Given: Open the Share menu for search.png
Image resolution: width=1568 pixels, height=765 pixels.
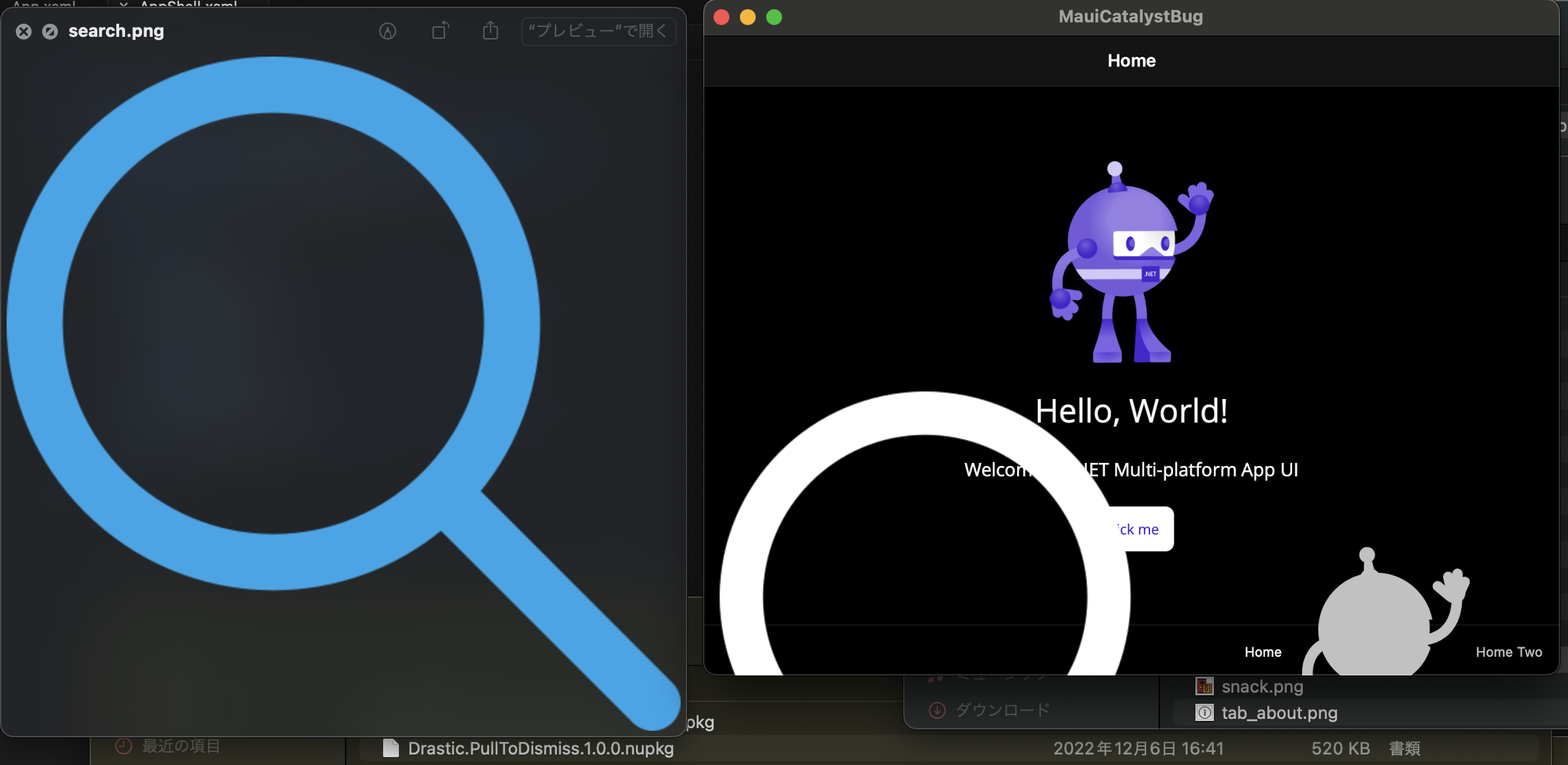Looking at the screenshot, I should click(x=490, y=30).
